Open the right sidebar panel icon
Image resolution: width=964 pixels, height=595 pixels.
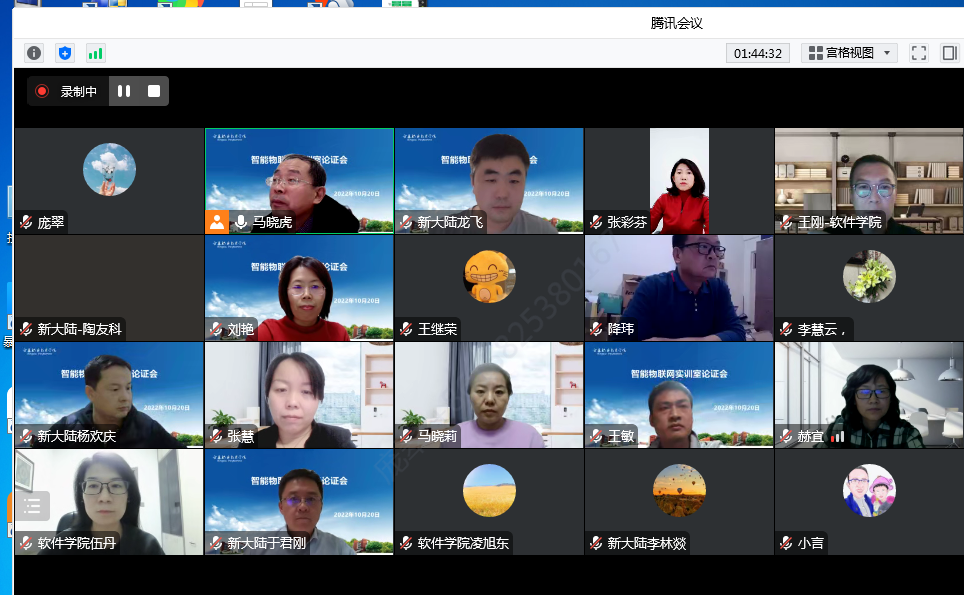pyautogui.click(x=949, y=53)
